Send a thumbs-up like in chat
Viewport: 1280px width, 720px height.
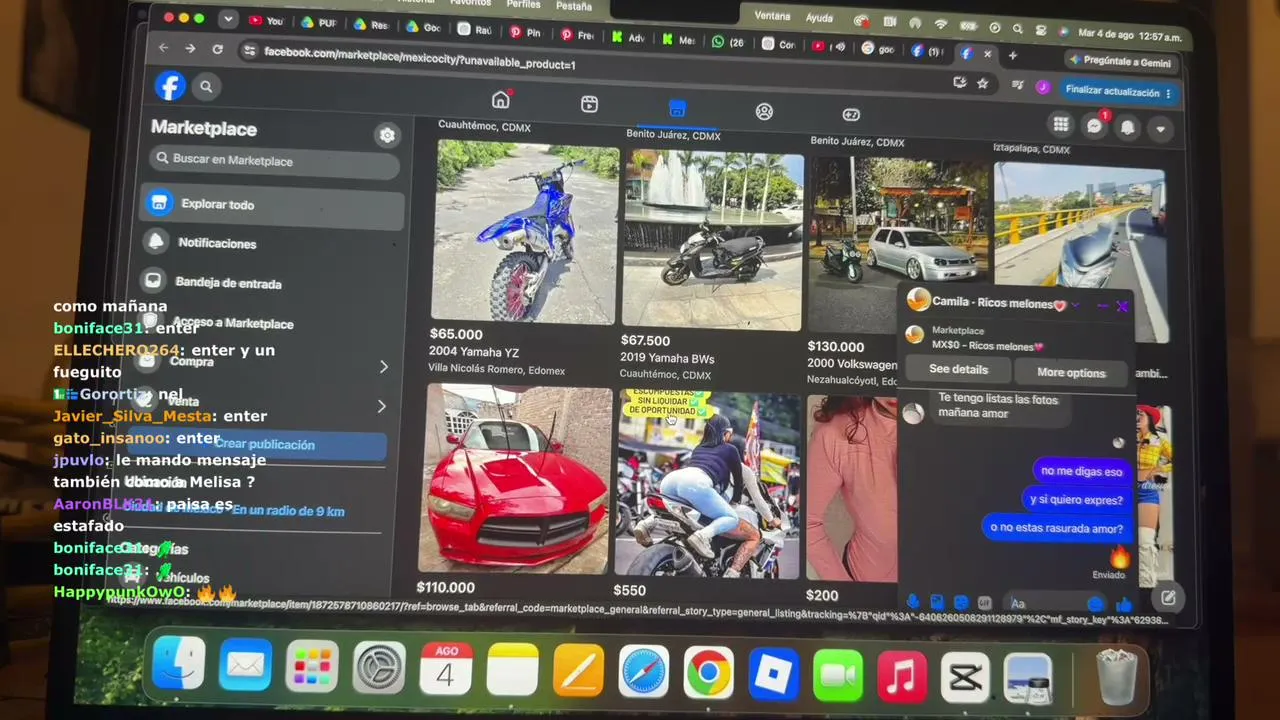pos(1124,604)
